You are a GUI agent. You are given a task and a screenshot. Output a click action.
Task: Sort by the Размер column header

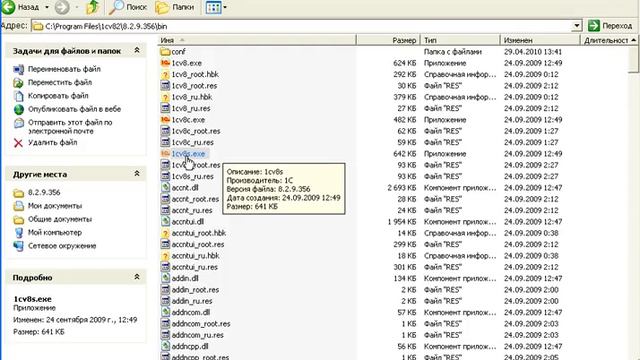(388, 40)
